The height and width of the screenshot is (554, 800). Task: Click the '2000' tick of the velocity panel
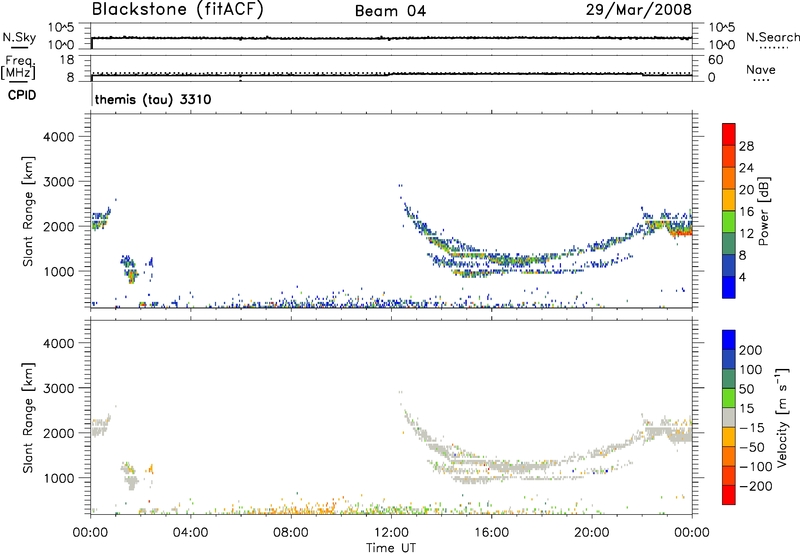tap(59, 433)
